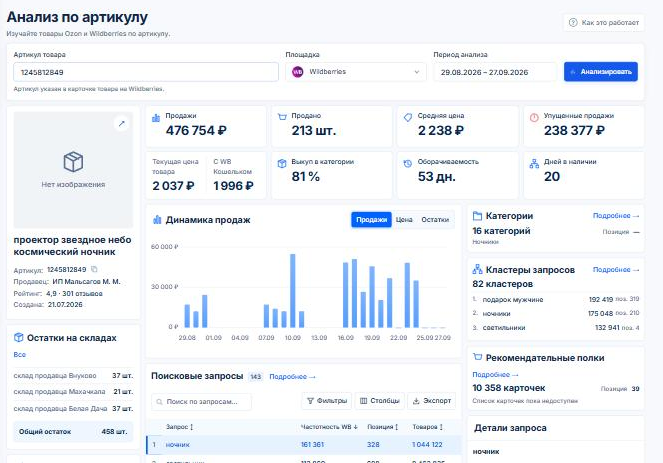This screenshot has height=463, width=663.
Task: Focus the Артикул товара input field
Action: tap(146, 72)
